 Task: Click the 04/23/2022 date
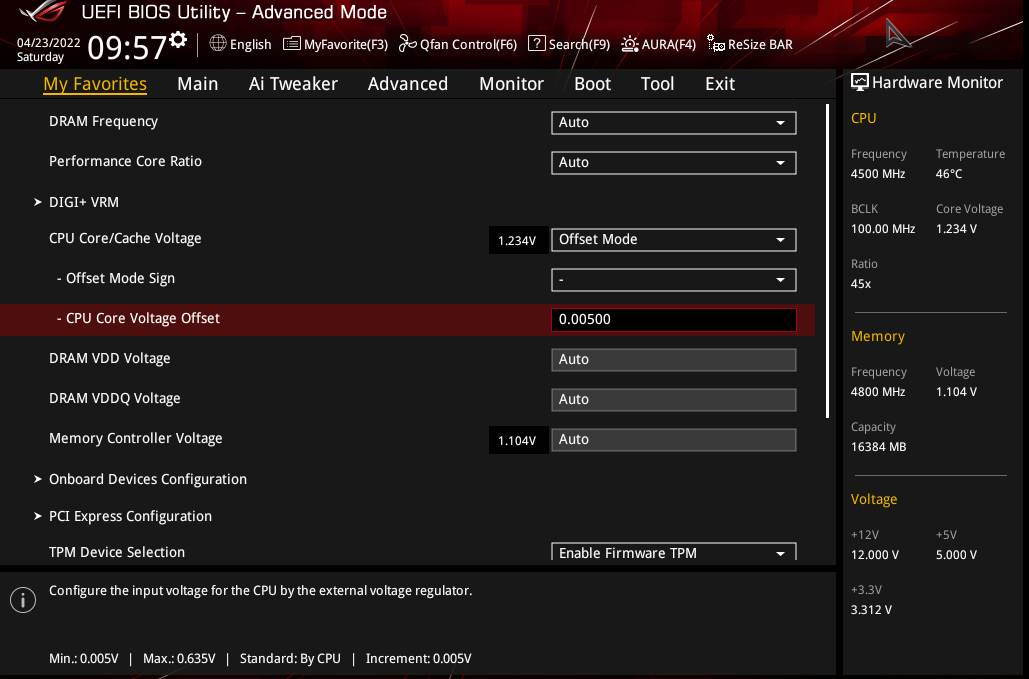point(49,43)
